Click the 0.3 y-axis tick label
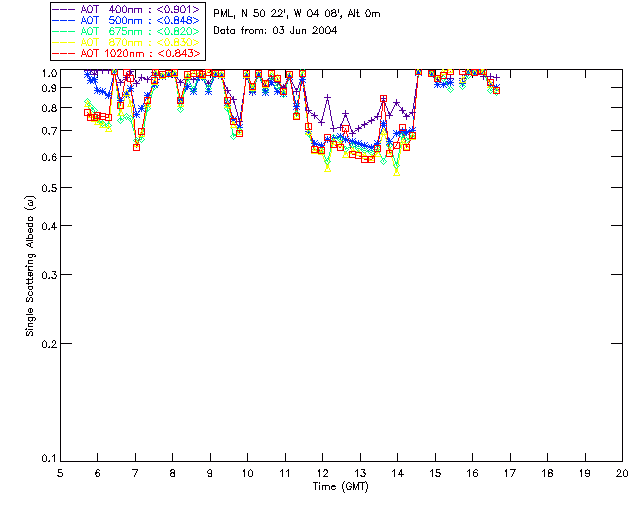 point(49,275)
